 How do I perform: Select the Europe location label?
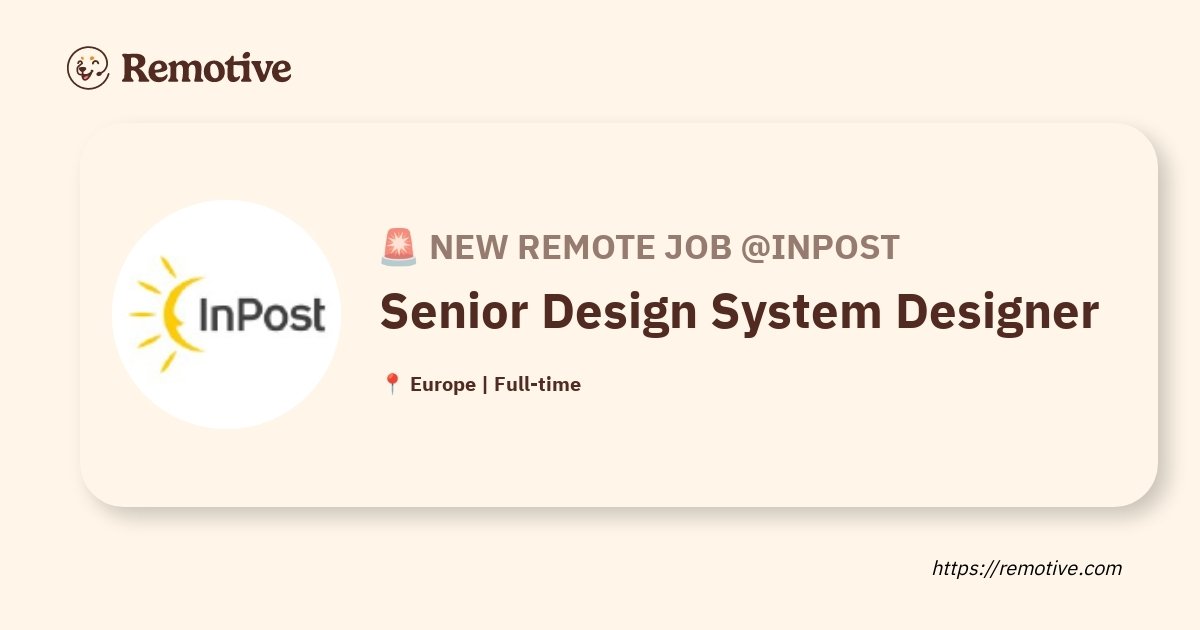pyautogui.click(x=443, y=385)
